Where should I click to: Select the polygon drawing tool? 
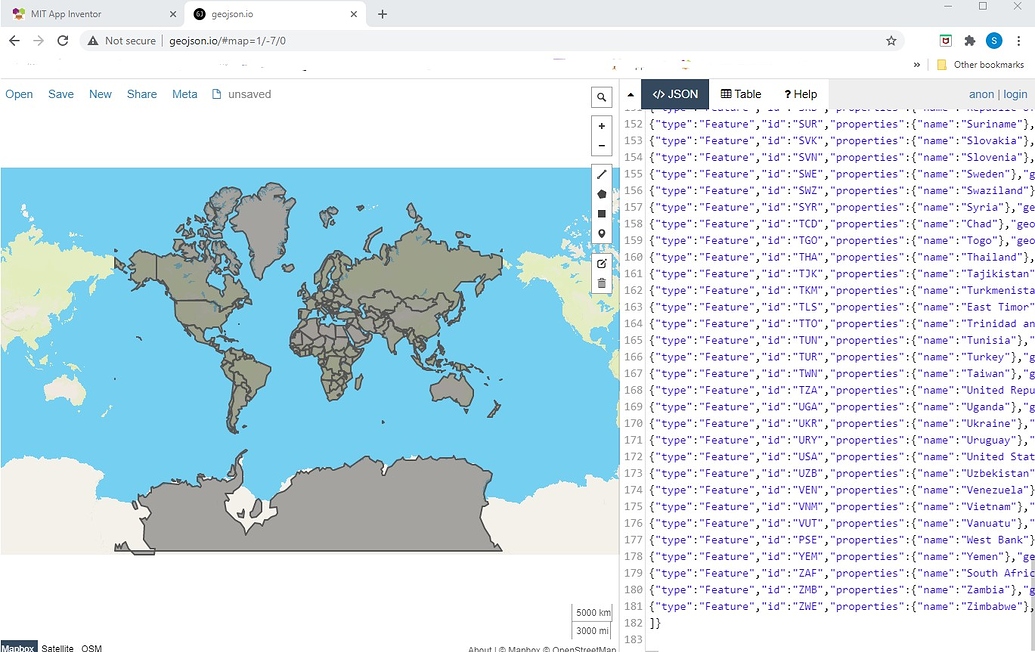point(601,193)
